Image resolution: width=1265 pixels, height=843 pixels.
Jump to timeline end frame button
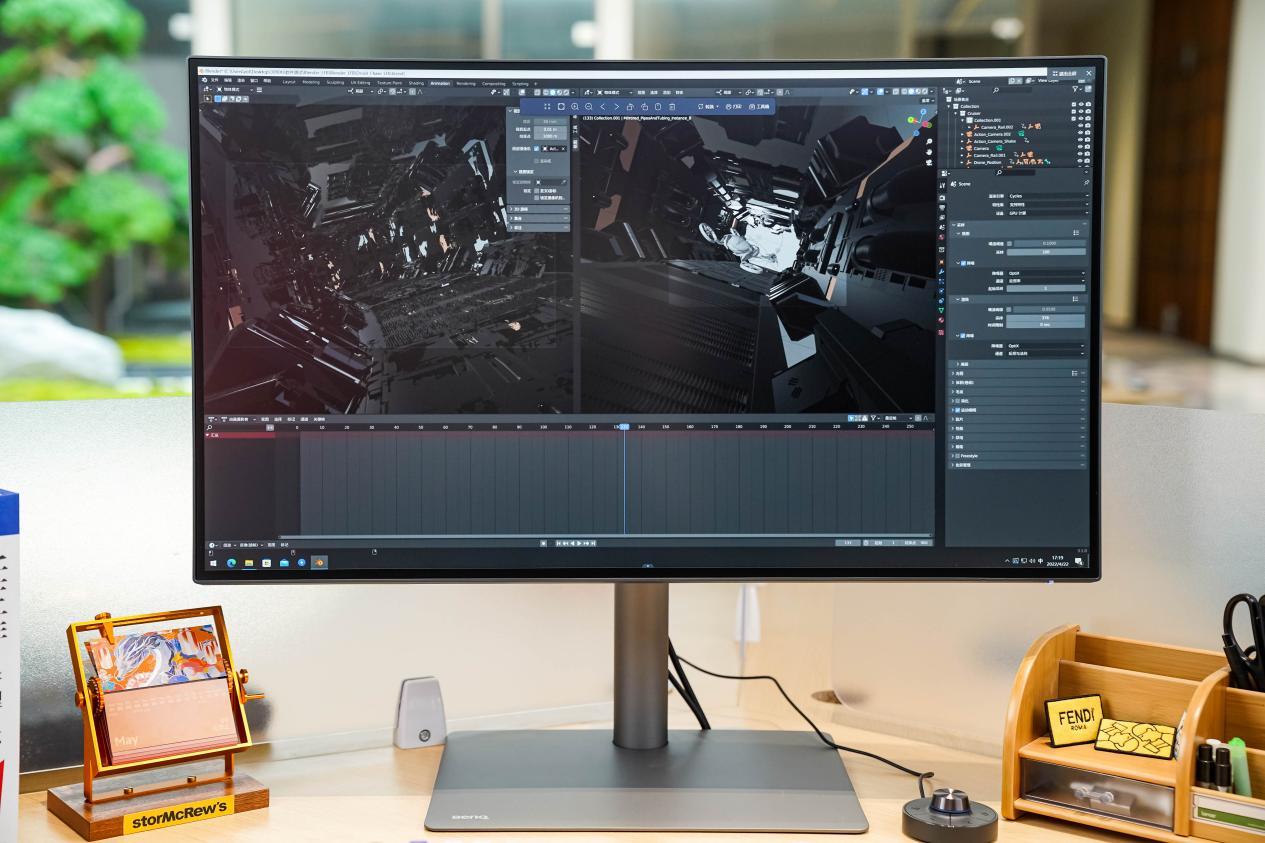pyautogui.click(x=593, y=543)
